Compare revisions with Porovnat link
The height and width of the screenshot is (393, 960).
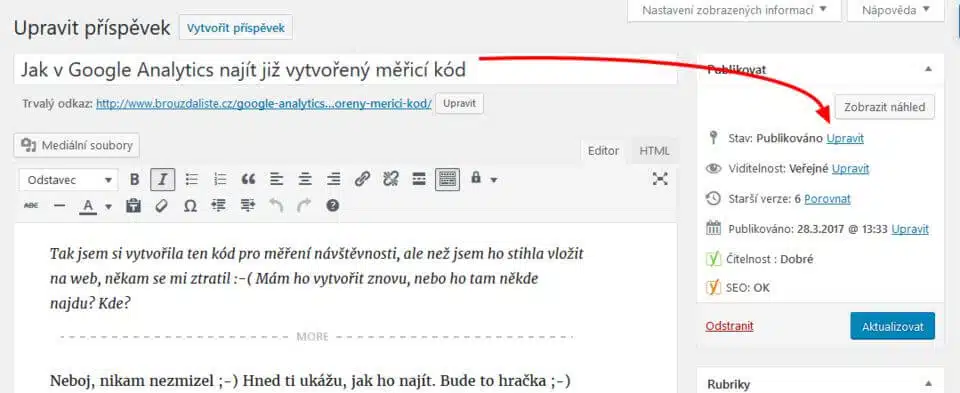click(827, 198)
